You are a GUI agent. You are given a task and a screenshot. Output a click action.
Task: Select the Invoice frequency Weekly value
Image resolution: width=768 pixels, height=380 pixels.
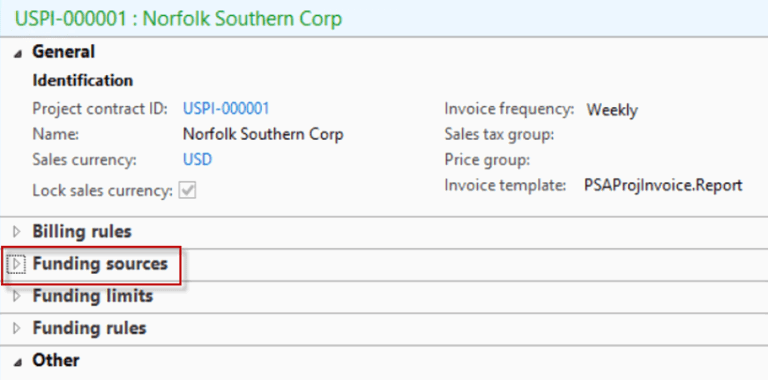(612, 110)
